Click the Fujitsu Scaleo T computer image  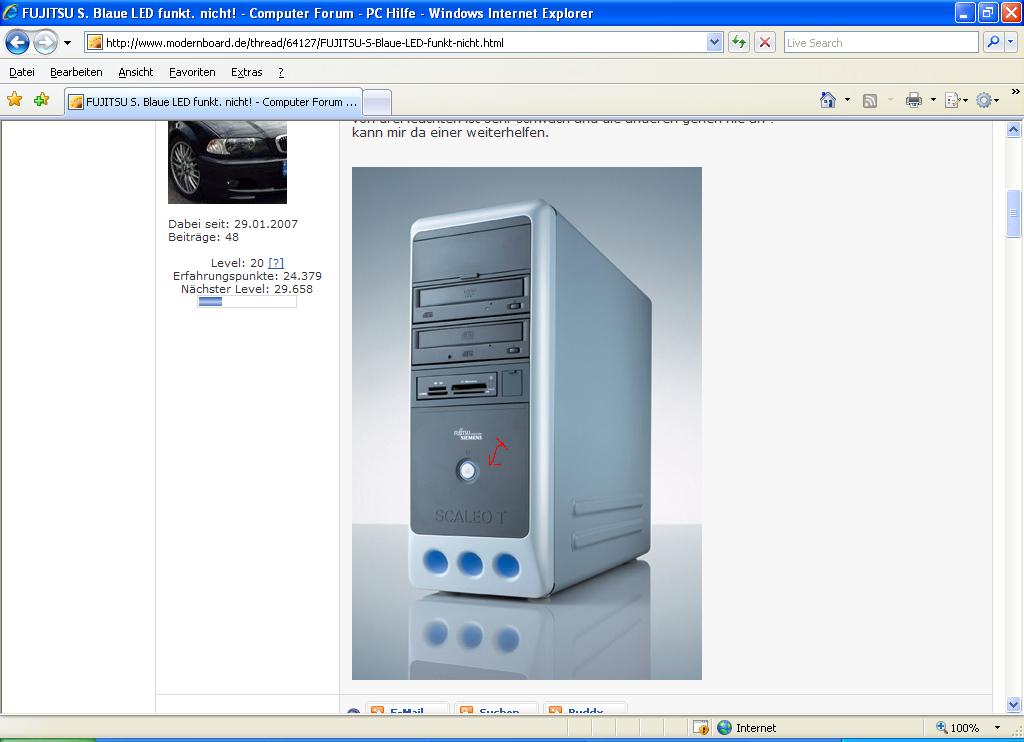pos(527,423)
